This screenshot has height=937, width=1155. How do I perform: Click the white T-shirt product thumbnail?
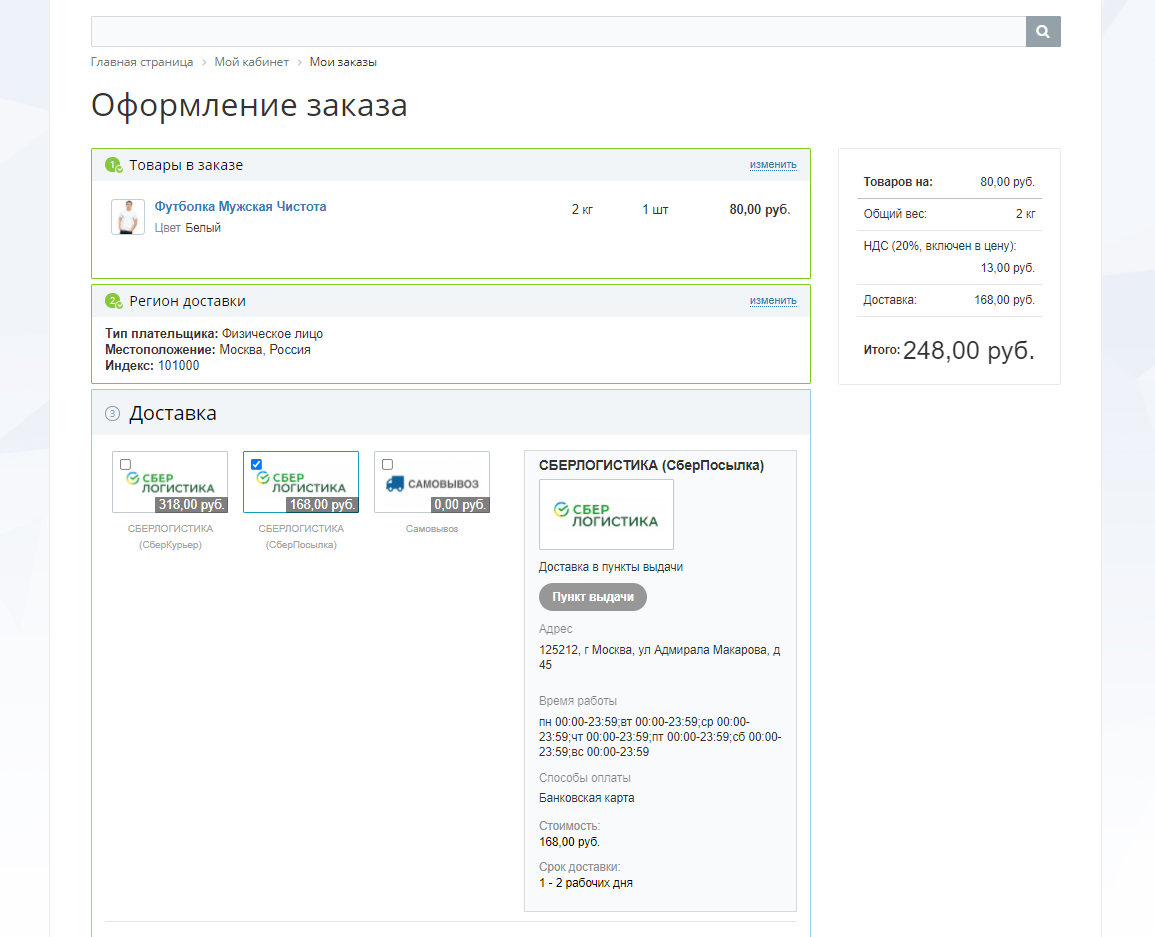coord(127,217)
